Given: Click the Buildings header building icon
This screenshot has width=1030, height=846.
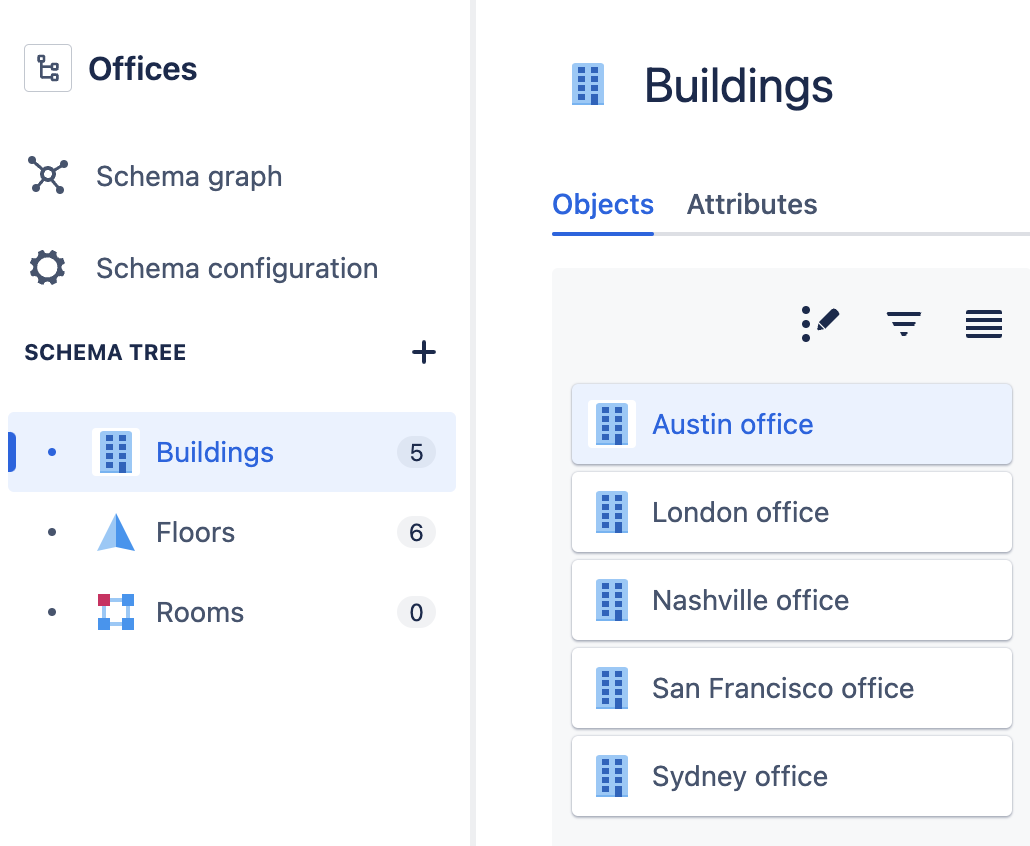Looking at the screenshot, I should click(x=588, y=85).
